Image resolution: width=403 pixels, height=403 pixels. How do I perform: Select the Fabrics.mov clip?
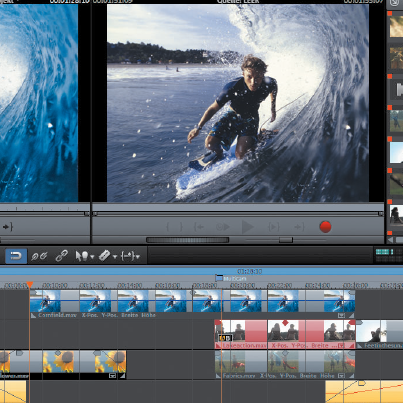pyautogui.click(x=285, y=364)
